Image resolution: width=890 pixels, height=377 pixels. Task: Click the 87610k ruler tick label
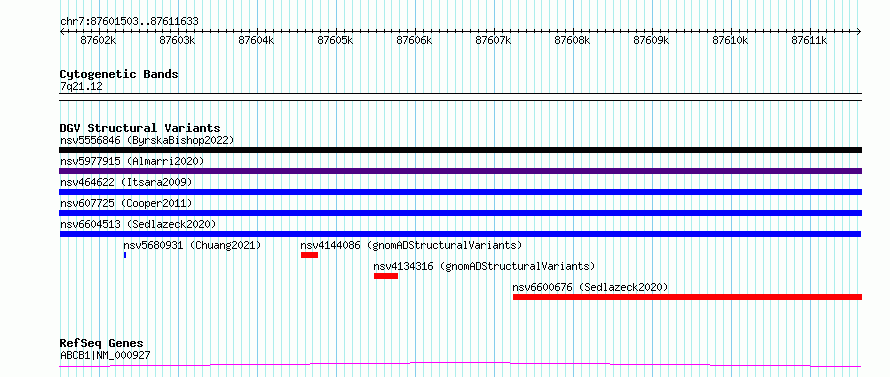tap(731, 40)
